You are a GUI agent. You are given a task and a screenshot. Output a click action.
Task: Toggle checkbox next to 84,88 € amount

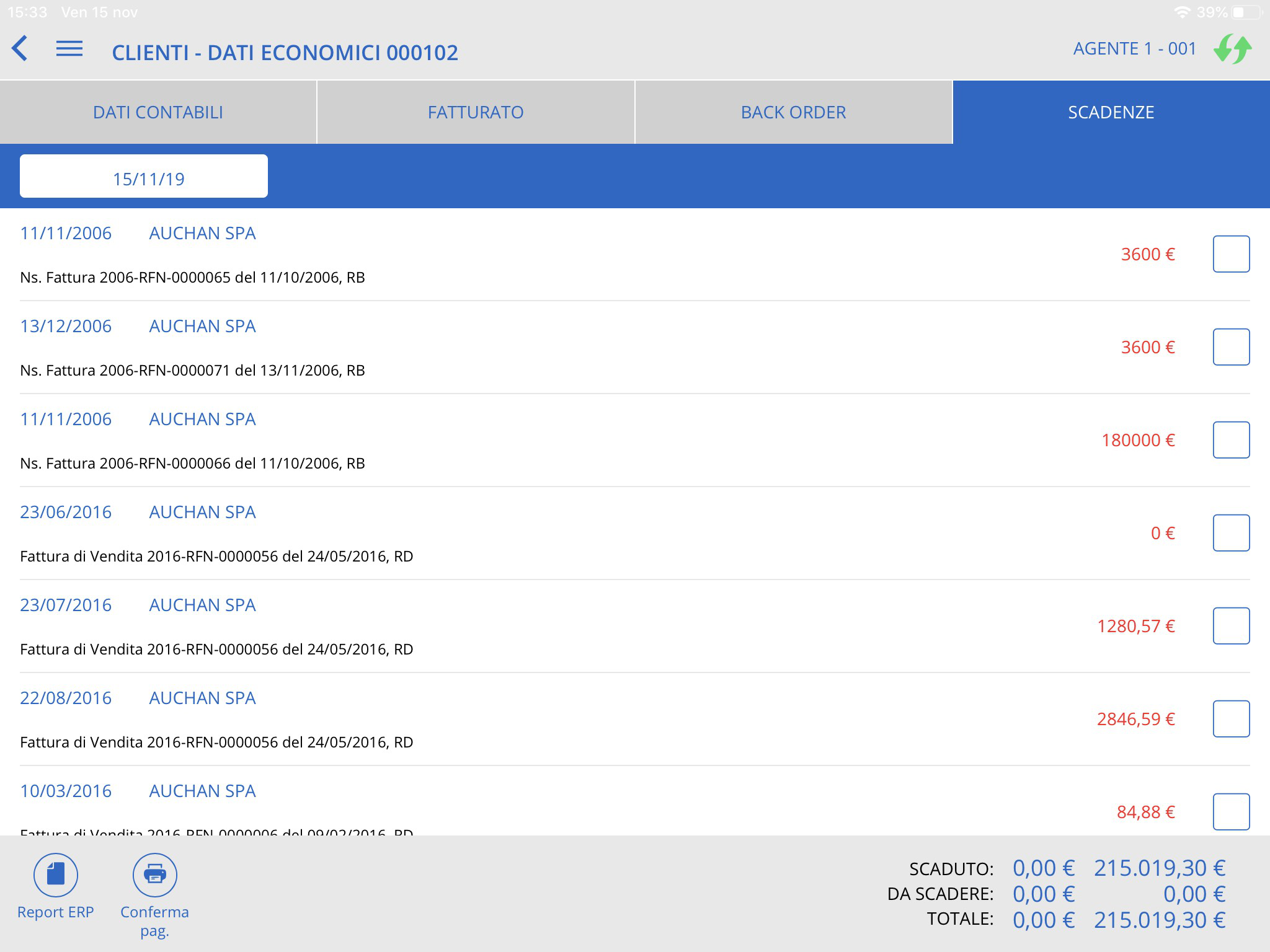[1231, 811]
